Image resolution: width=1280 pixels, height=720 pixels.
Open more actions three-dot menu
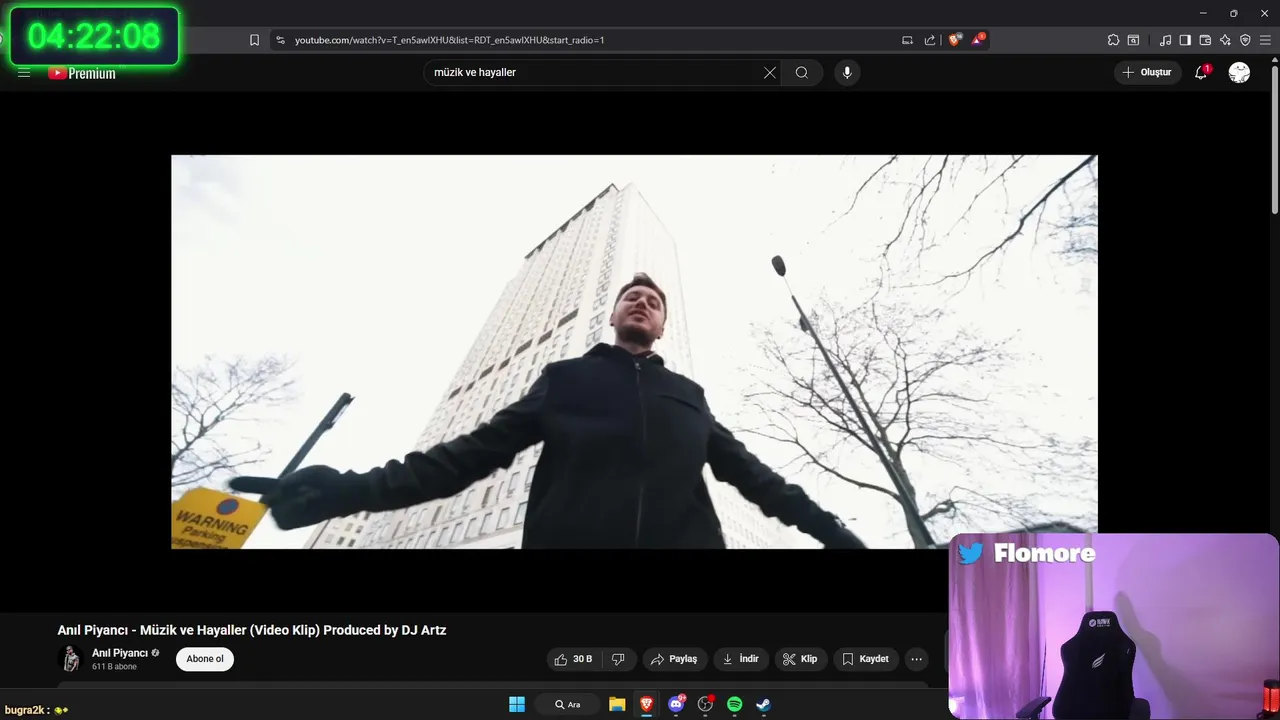click(x=916, y=659)
